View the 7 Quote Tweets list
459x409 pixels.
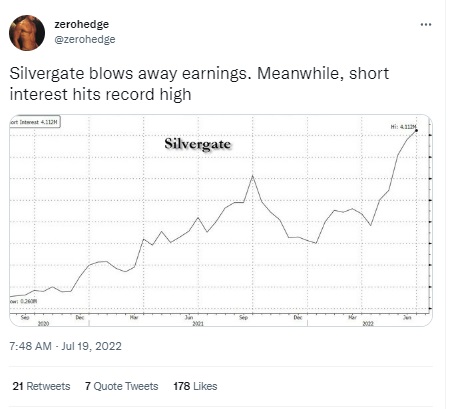[x=121, y=386]
